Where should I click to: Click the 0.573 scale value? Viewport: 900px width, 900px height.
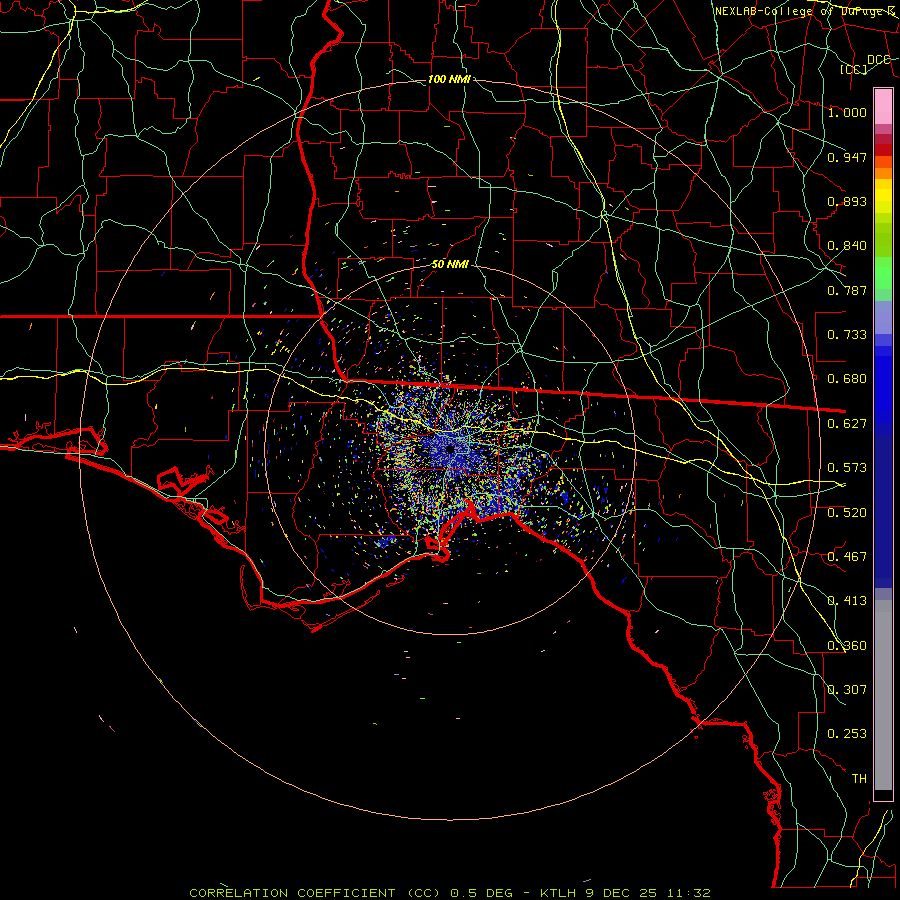coord(847,468)
